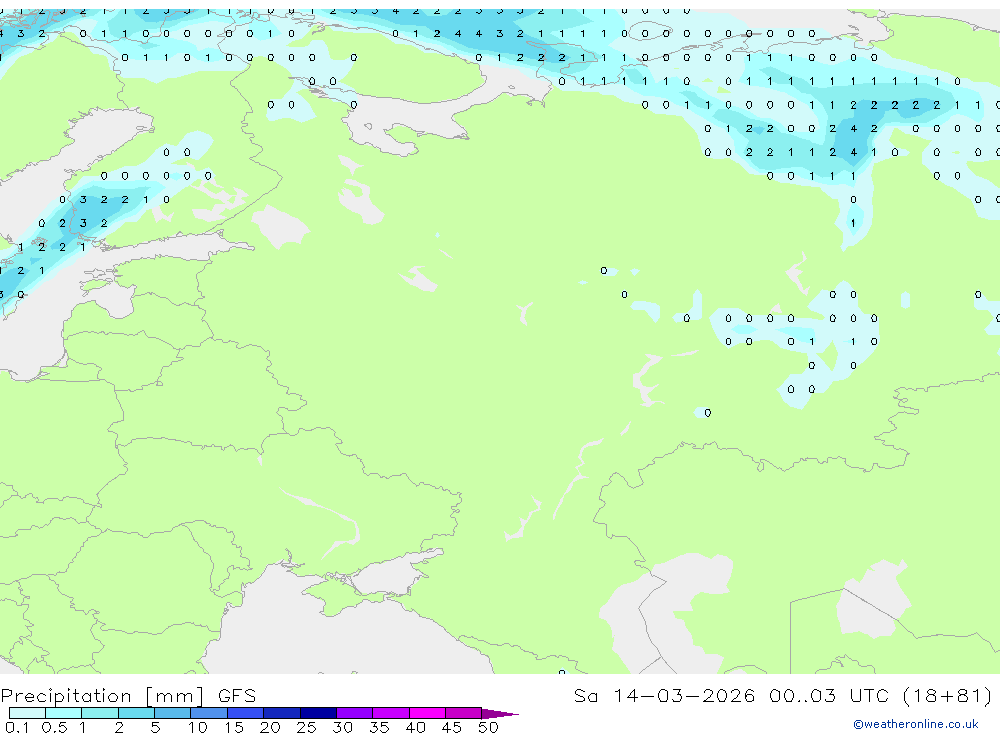Click the '25' legend scale label
This screenshot has width=1000, height=733.
click(x=306, y=727)
